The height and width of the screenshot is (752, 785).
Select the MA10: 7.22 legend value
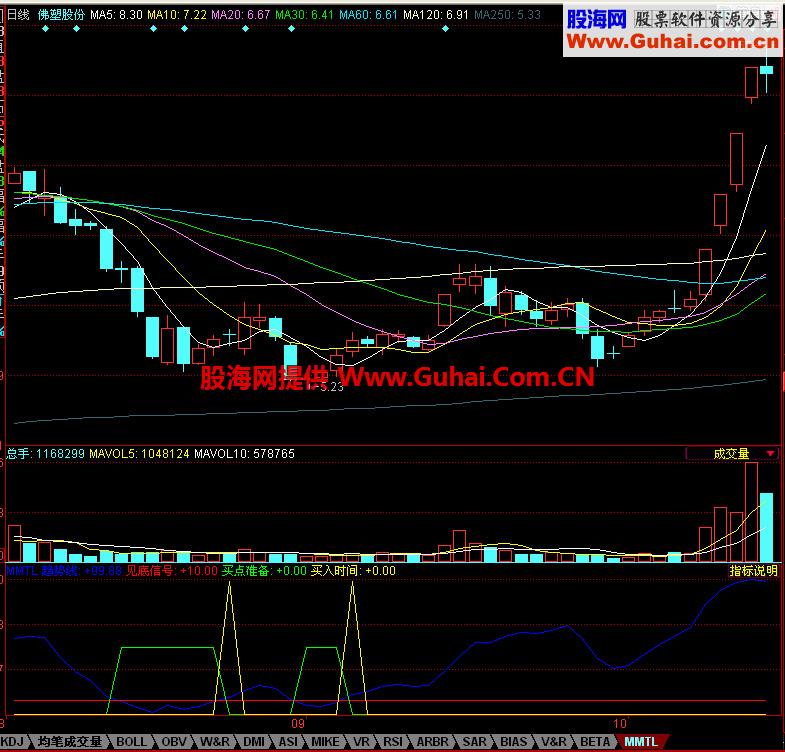click(177, 15)
